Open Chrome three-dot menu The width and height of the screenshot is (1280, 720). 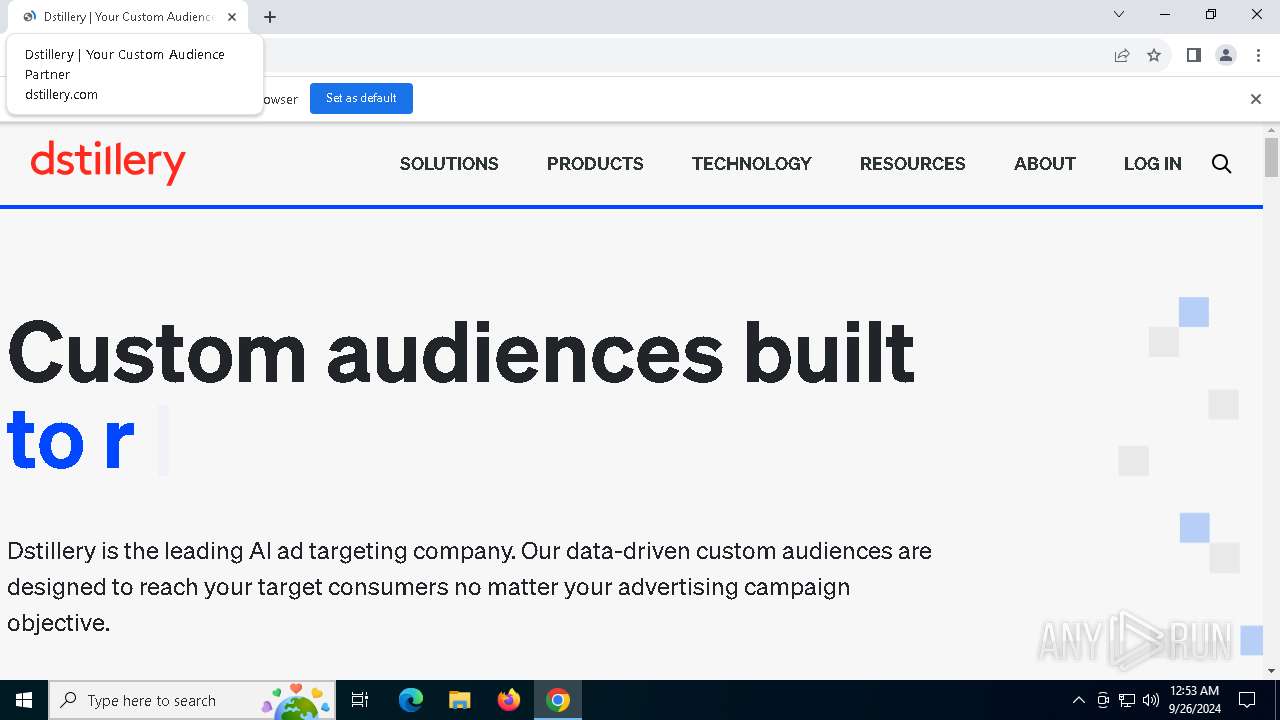[x=1258, y=56]
